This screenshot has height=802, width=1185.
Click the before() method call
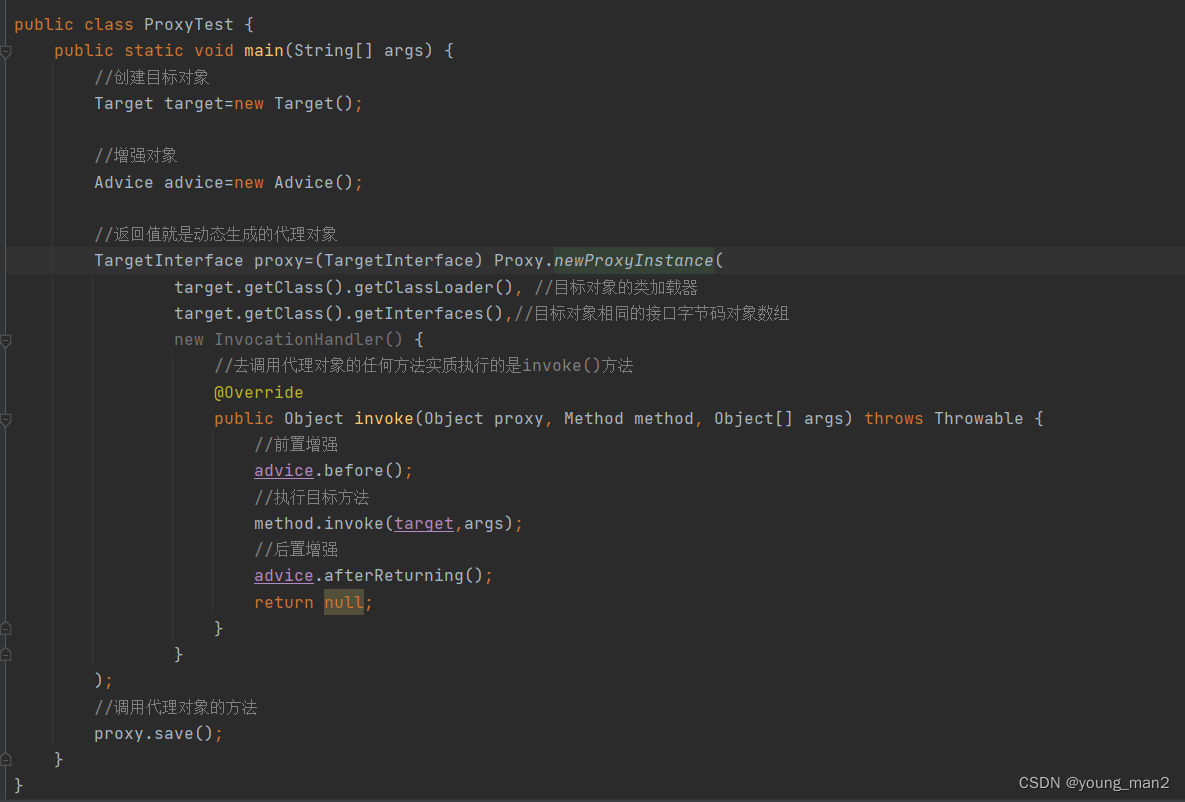(x=364, y=470)
